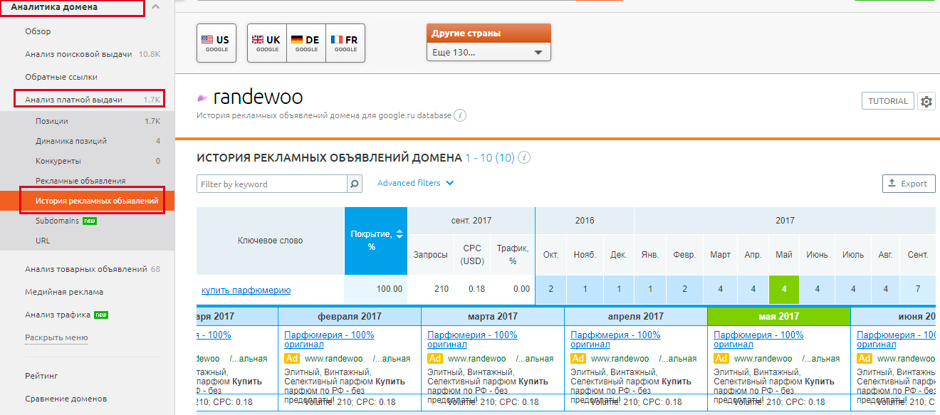Select the FR Google database flag
940x415 pixels.
345,43
